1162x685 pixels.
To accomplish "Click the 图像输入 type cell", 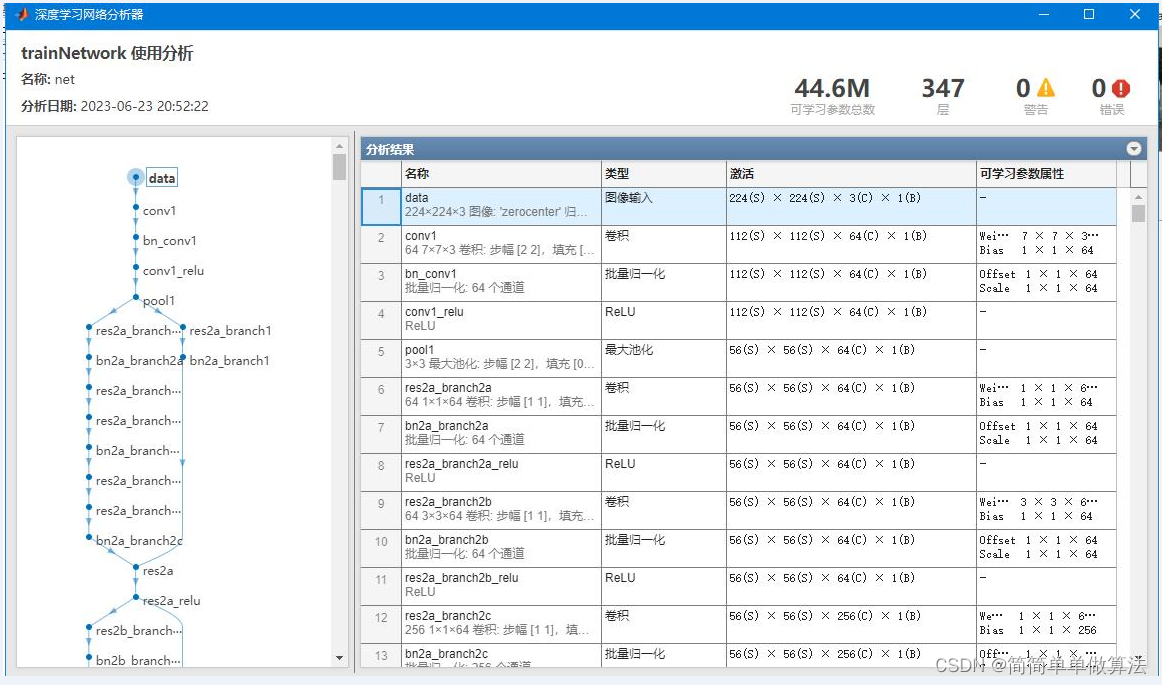I will [663, 206].
